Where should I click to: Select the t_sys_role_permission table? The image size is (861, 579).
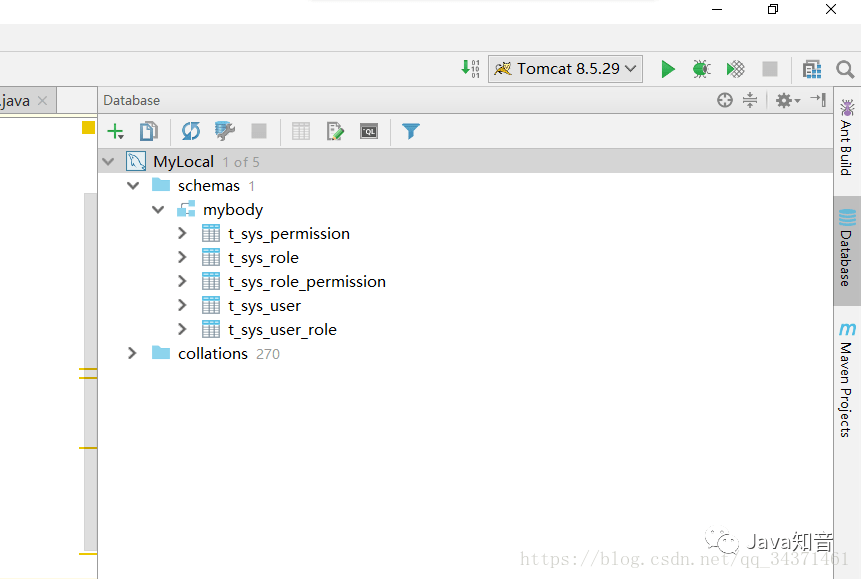pyautogui.click(x=306, y=282)
